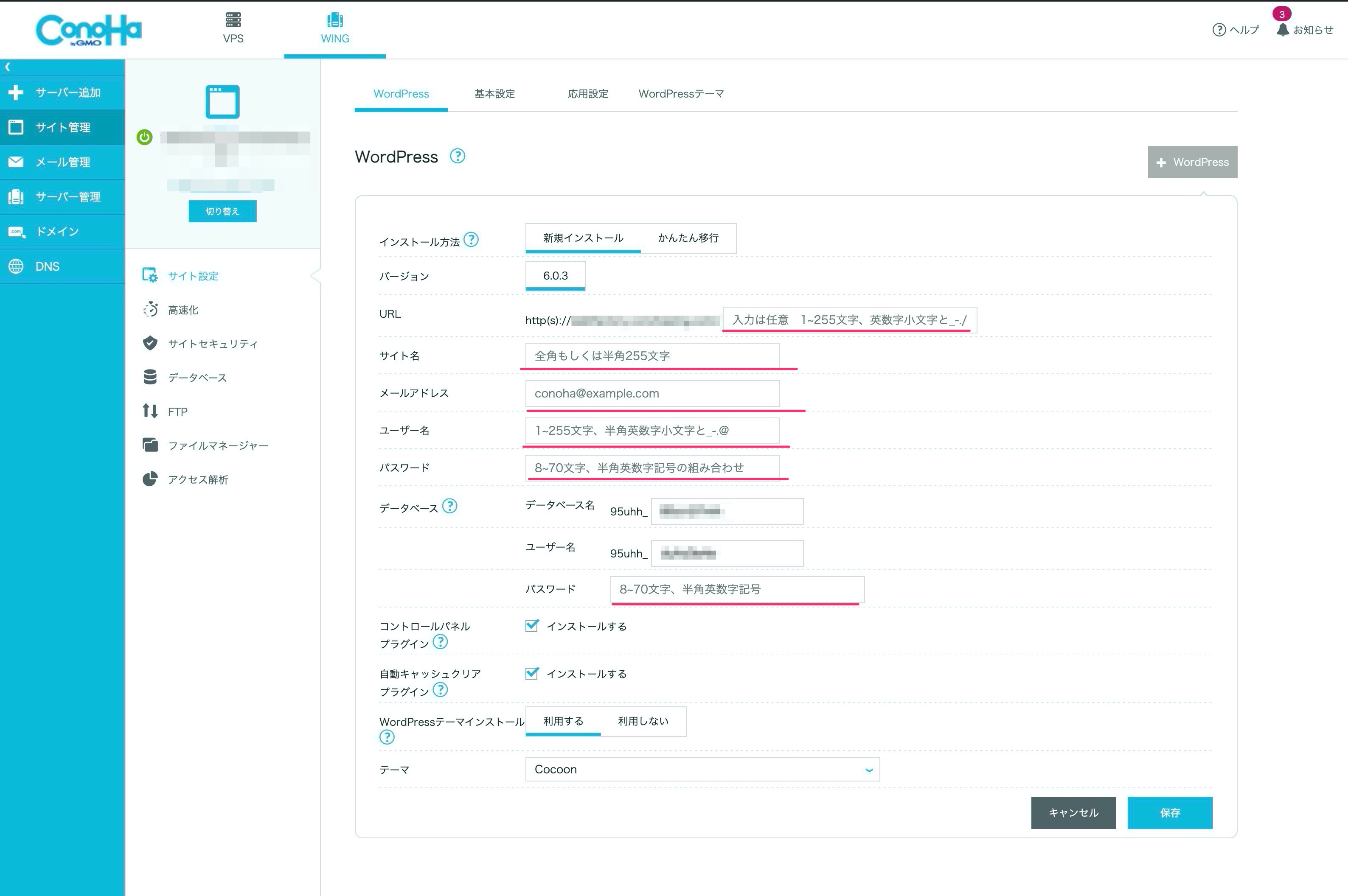The width and height of the screenshot is (1348, 896).
Task: Open ドメイン in sidebar
Action: [62, 232]
